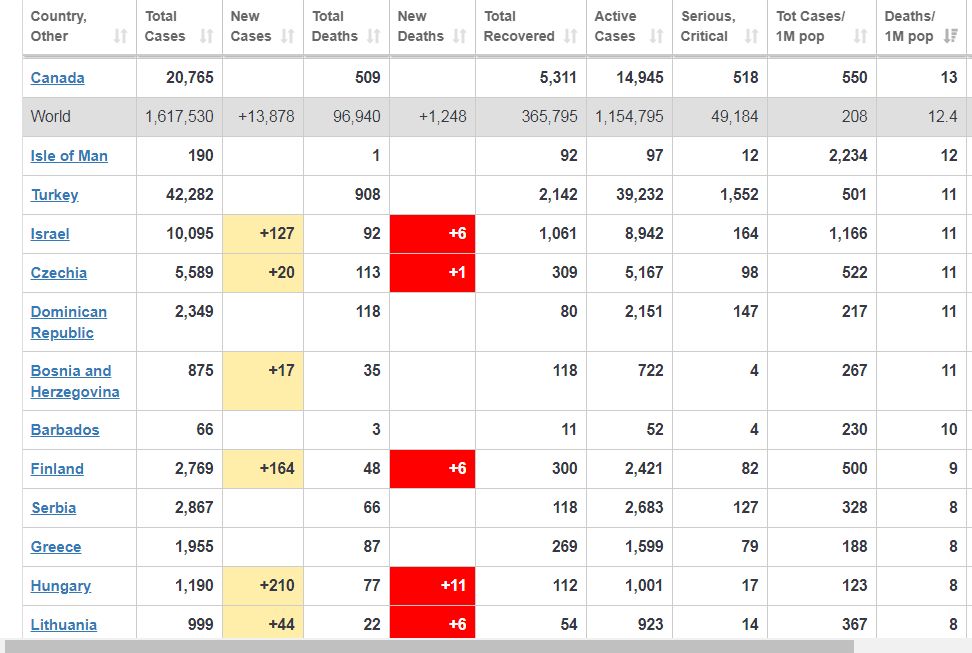Image resolution: width=972 pixels, height=653 pixels.
Task: Sort by Active Cases column arrows
Action: 656,36
